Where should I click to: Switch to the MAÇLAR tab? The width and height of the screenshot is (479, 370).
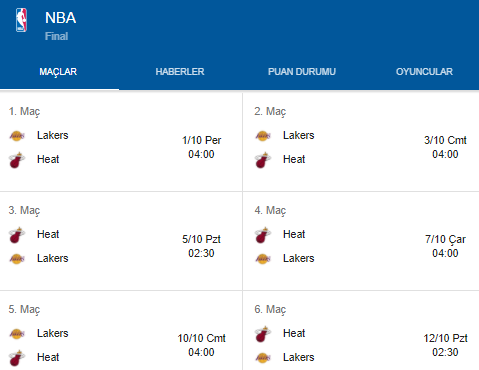(x=58, y=72)
